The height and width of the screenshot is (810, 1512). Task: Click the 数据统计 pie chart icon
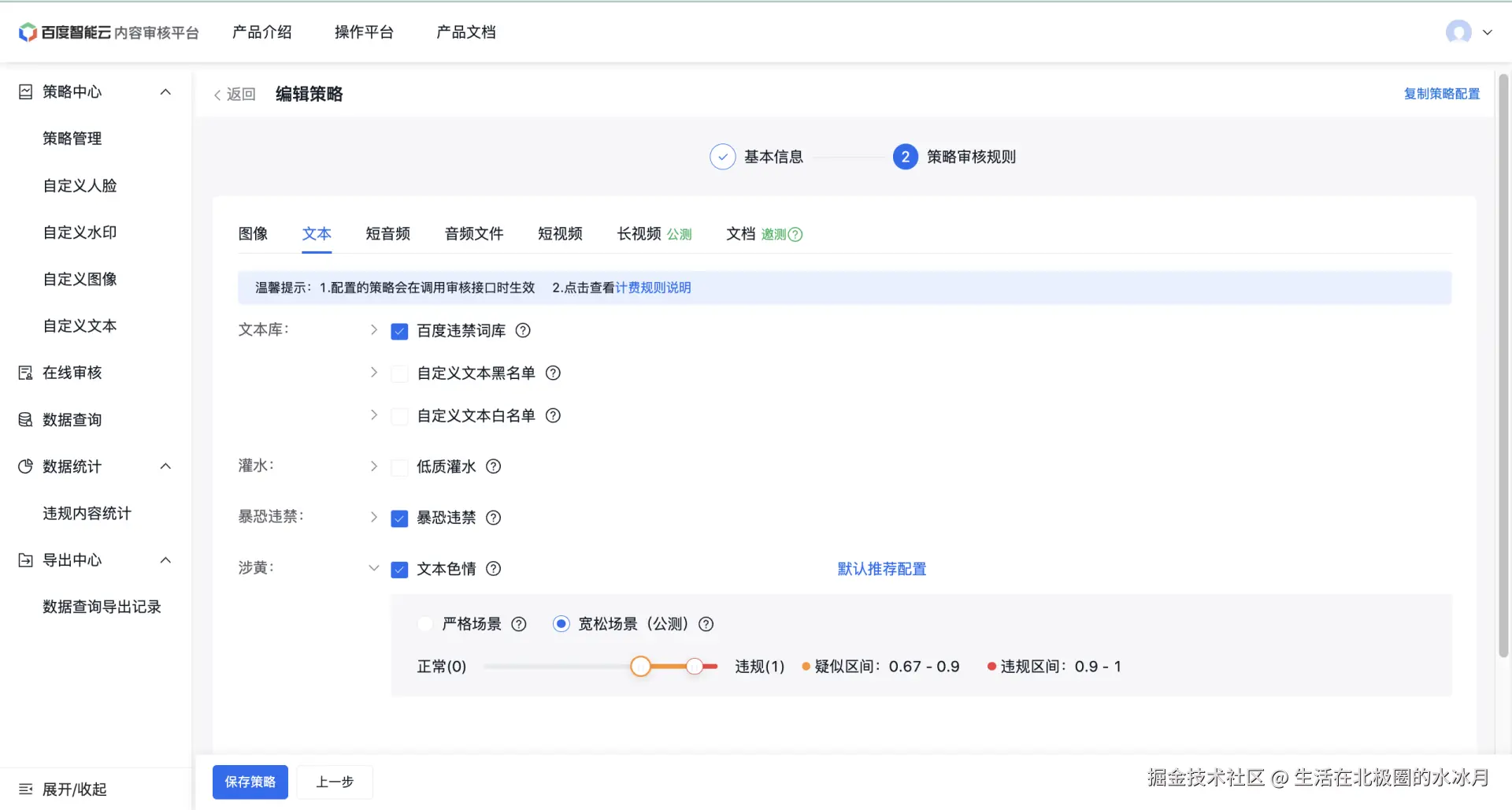pyautogui.click(x=26, y=466)
